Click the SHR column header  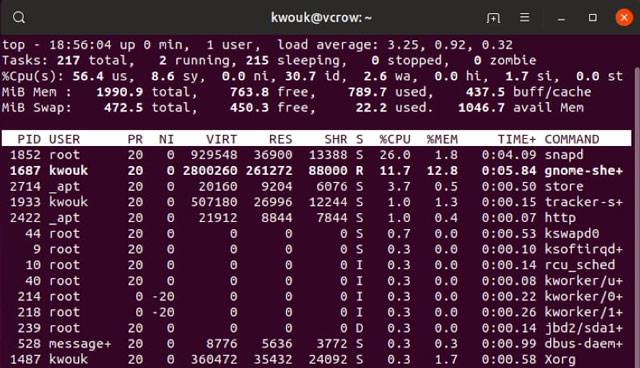pos(336,139)
